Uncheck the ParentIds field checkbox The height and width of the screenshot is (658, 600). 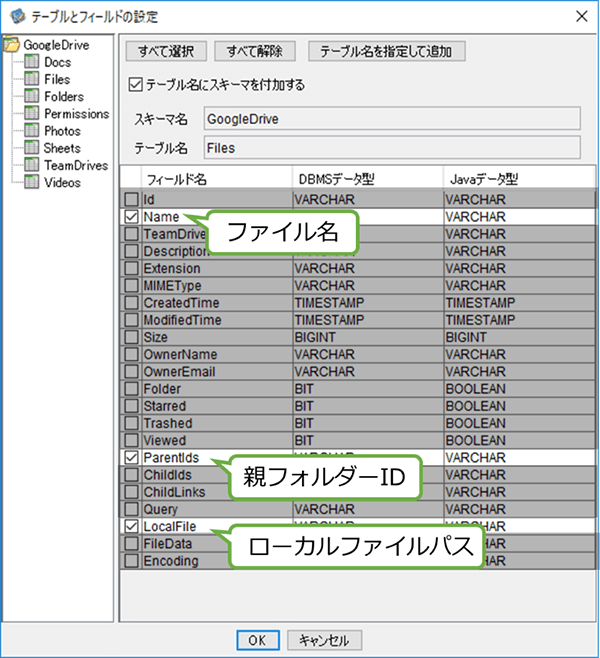point(131,457)
